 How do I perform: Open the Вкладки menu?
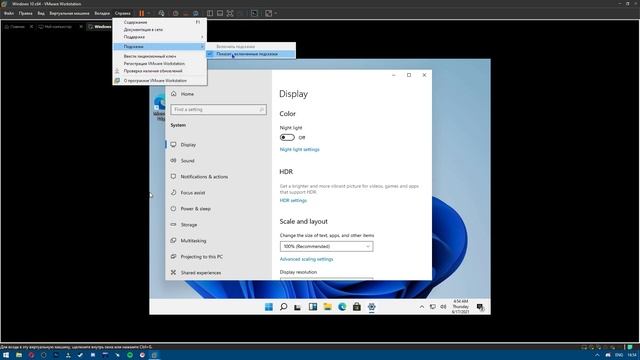point(102,13)
